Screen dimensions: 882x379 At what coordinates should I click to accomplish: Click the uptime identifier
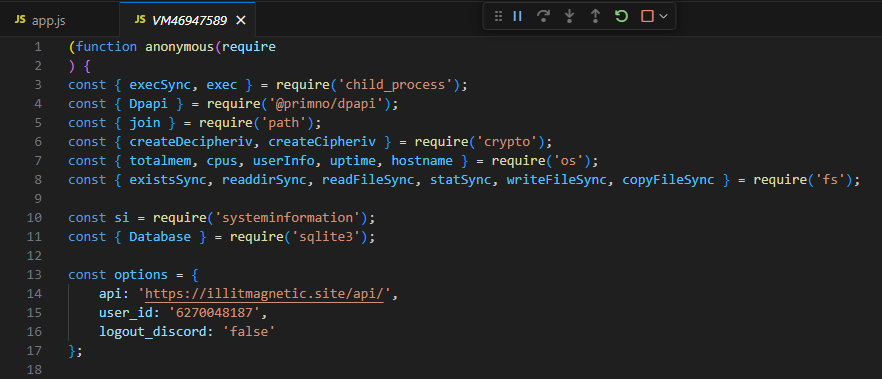pyautogui.click(x=352, y=161)
